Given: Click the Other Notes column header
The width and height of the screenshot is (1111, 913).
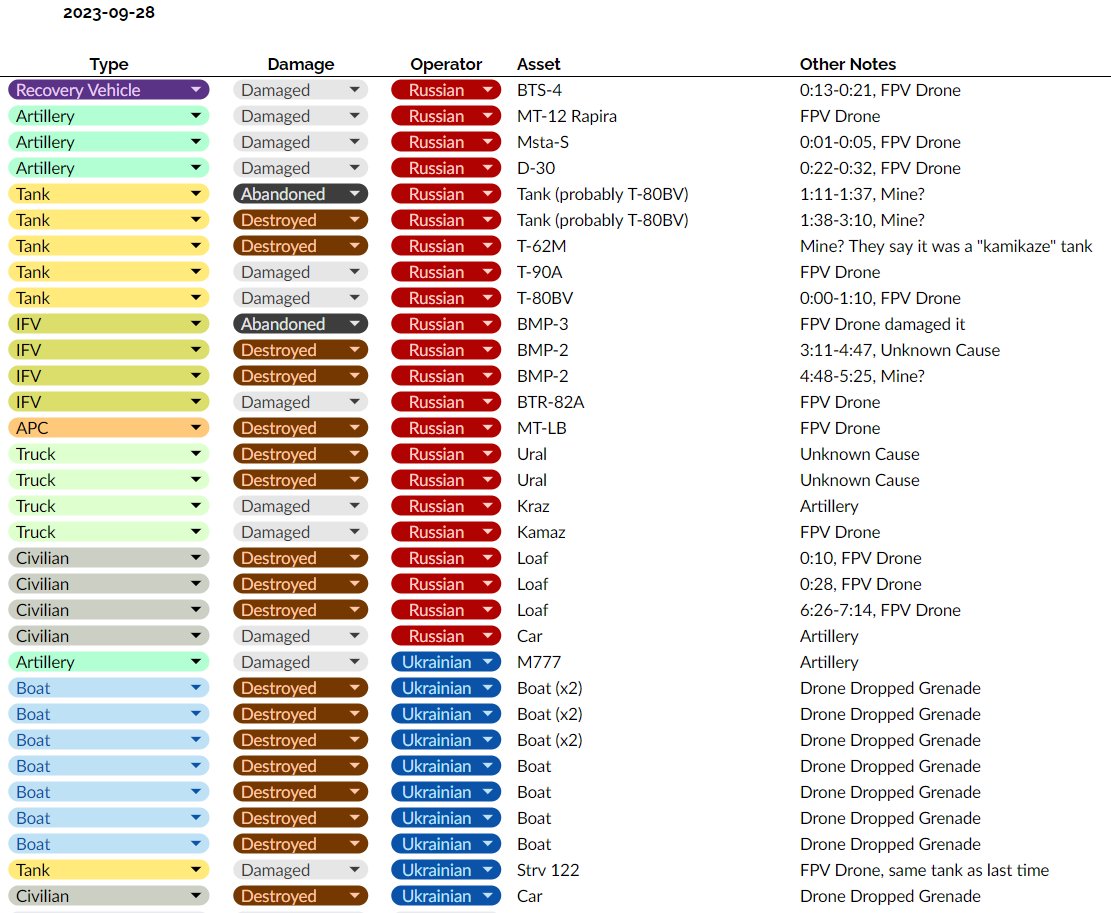Looking at the screenshot, I should pyautogui.click(x=847, y=64).
